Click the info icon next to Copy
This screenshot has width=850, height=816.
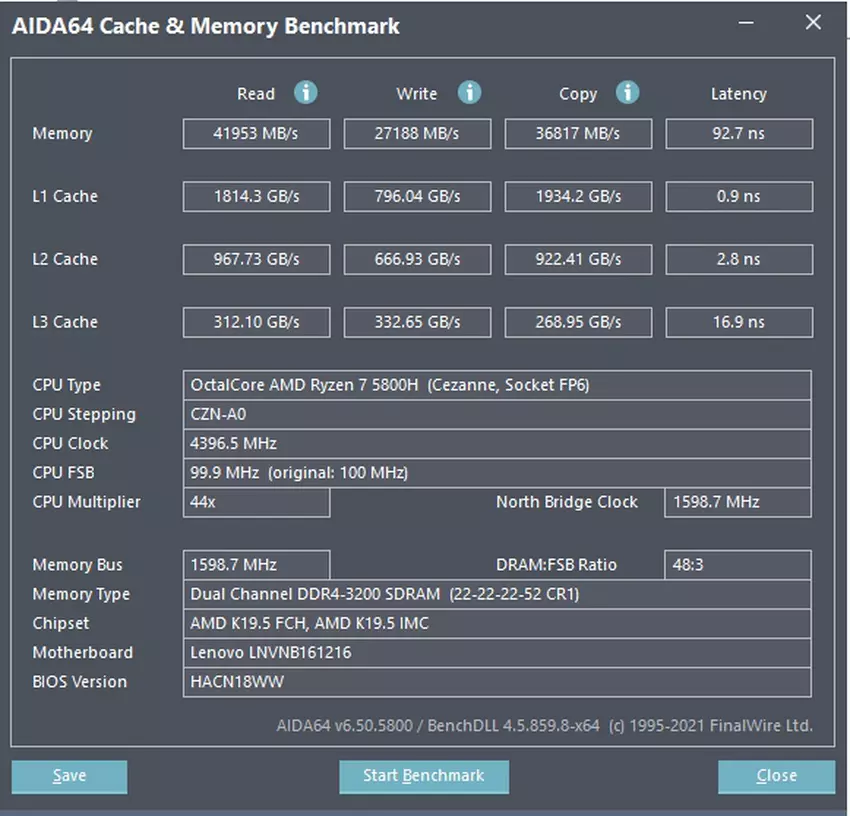(x=628, y=93)
